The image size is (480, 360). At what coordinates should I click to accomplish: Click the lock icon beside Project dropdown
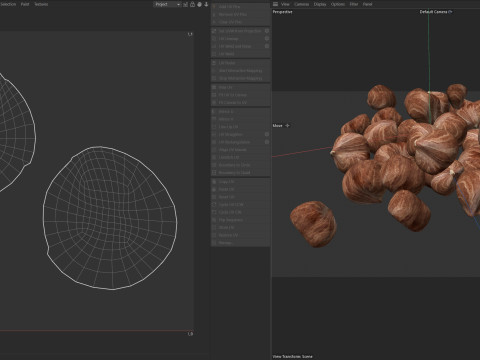192,4
